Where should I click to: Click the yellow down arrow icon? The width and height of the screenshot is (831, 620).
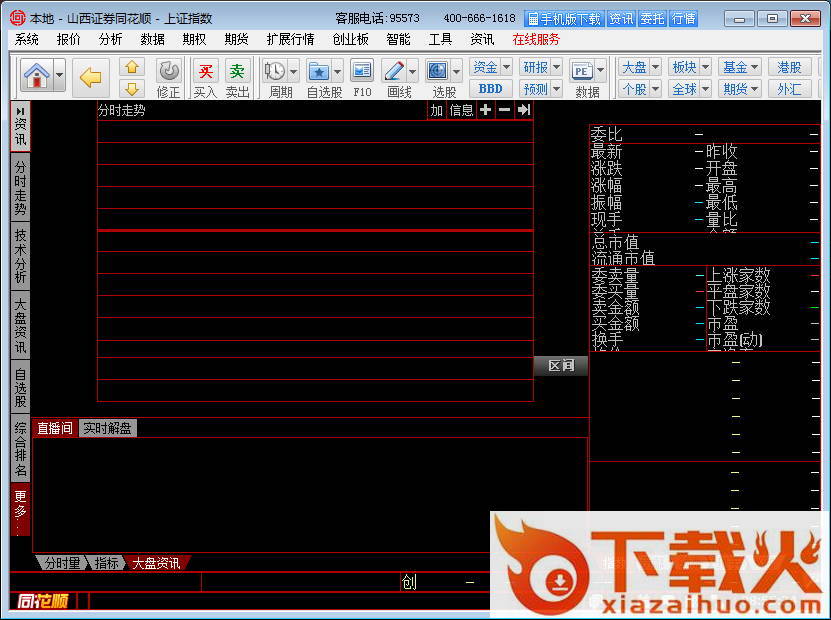pos(132,88)
